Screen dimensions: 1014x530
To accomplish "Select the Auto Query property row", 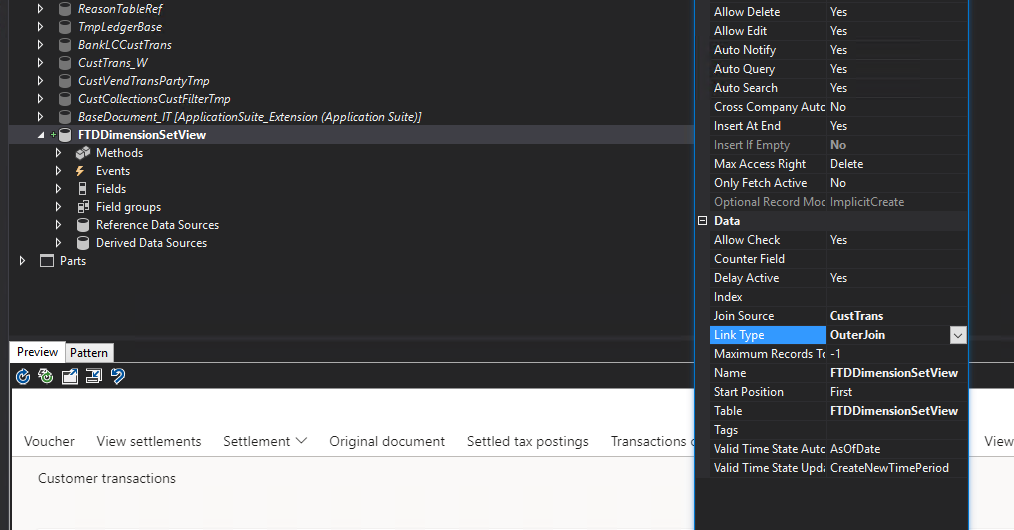I will coord(839,69).
